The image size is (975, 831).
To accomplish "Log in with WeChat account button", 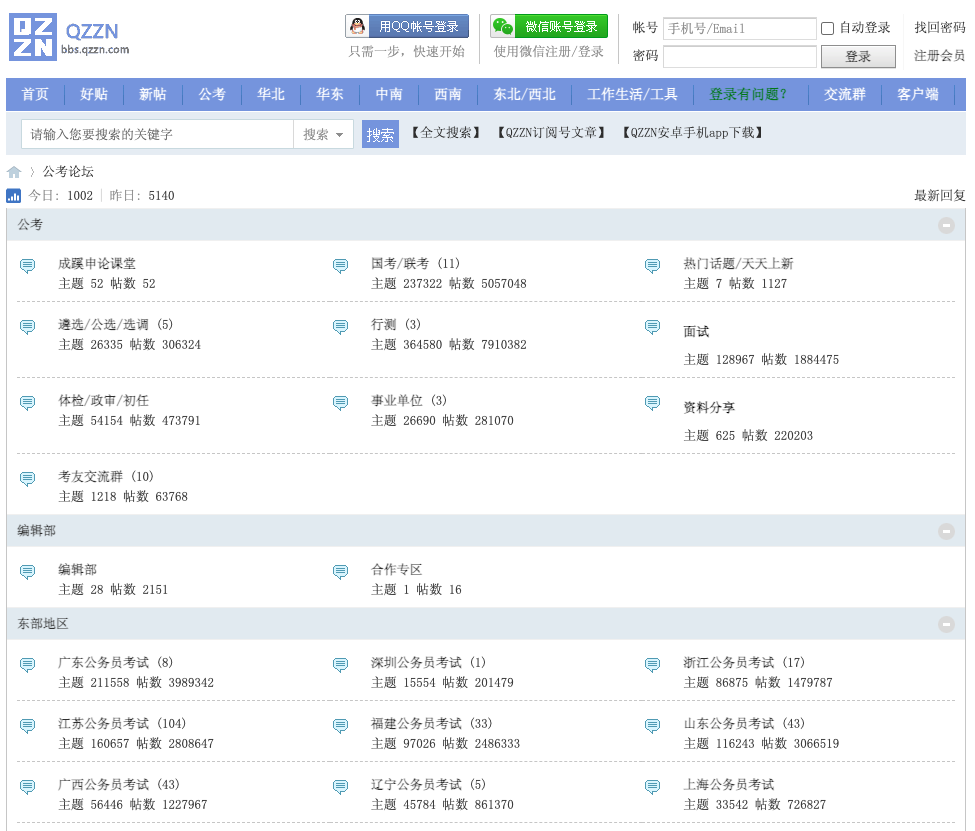I will pyautogui.click(x=549, y=27).
